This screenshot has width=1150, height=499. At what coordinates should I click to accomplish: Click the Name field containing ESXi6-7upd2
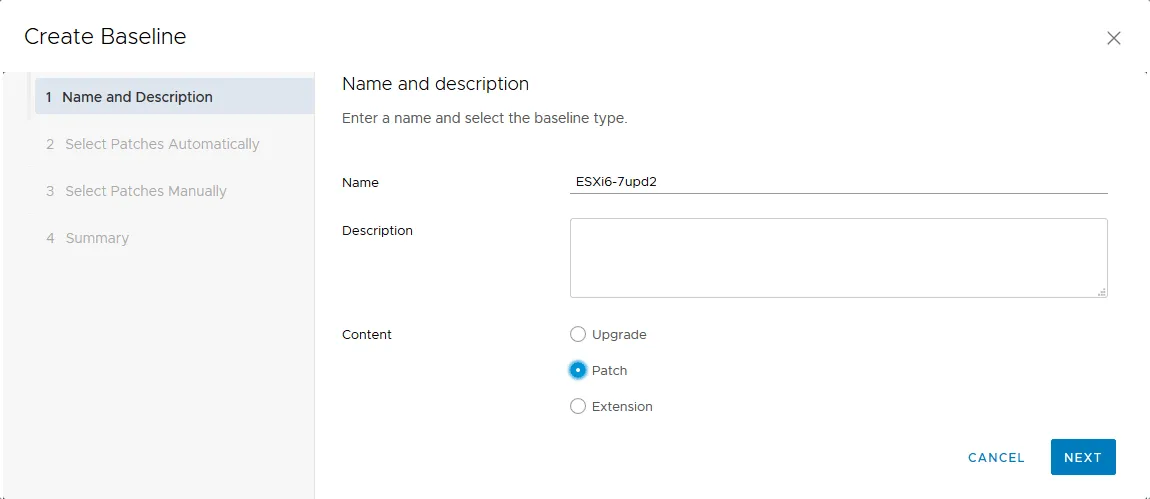pos(838,182)
